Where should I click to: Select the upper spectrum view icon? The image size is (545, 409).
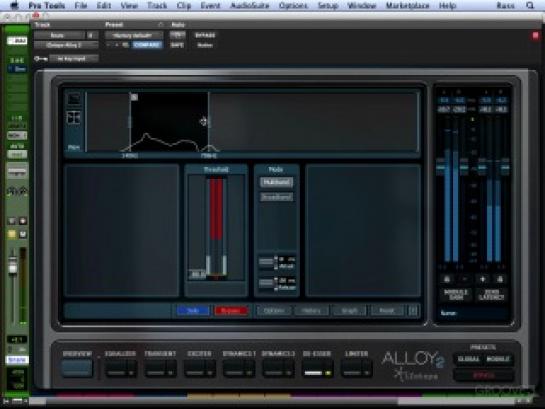(74, 99)
